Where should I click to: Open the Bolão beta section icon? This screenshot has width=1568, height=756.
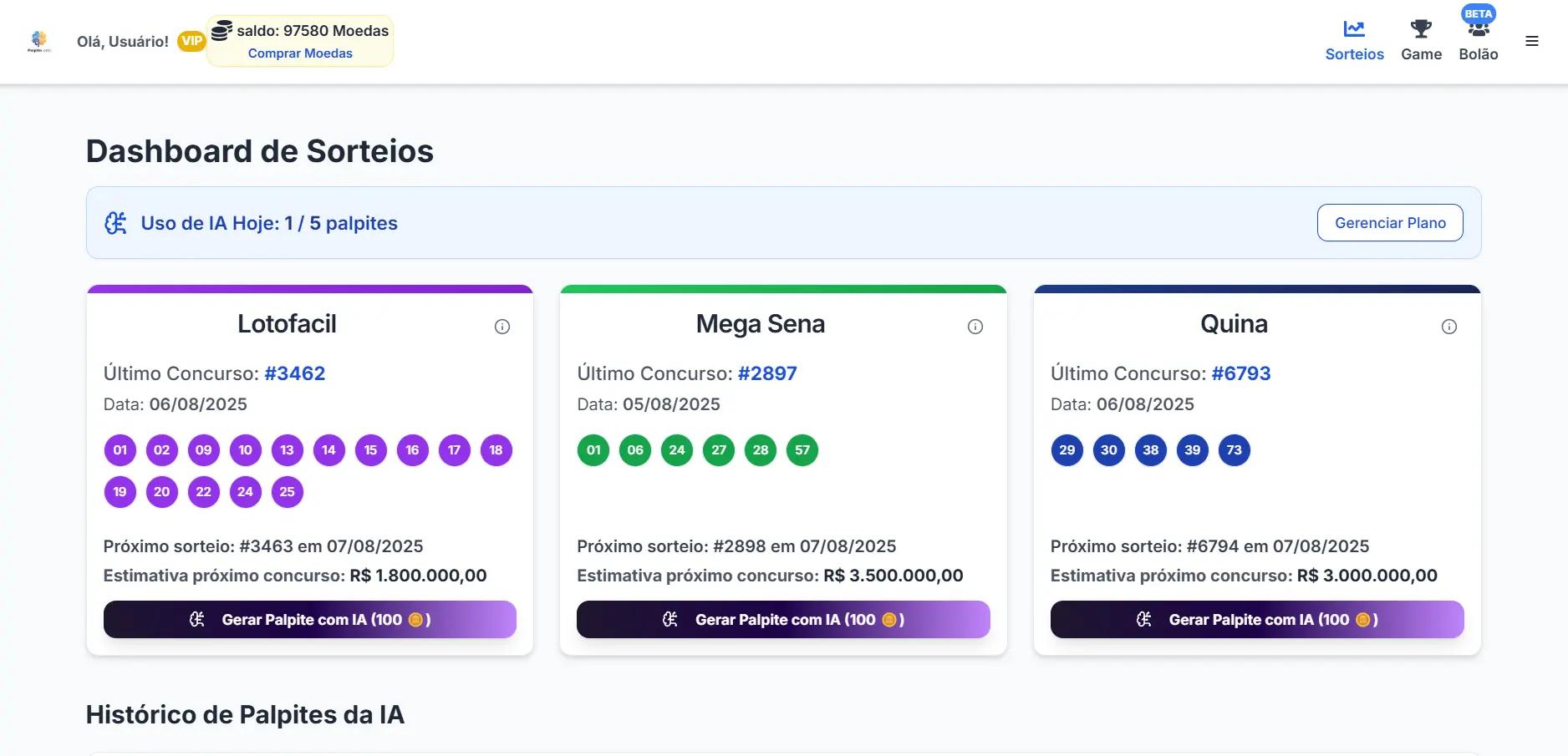pyautogui.click(x=1479, y=29)
